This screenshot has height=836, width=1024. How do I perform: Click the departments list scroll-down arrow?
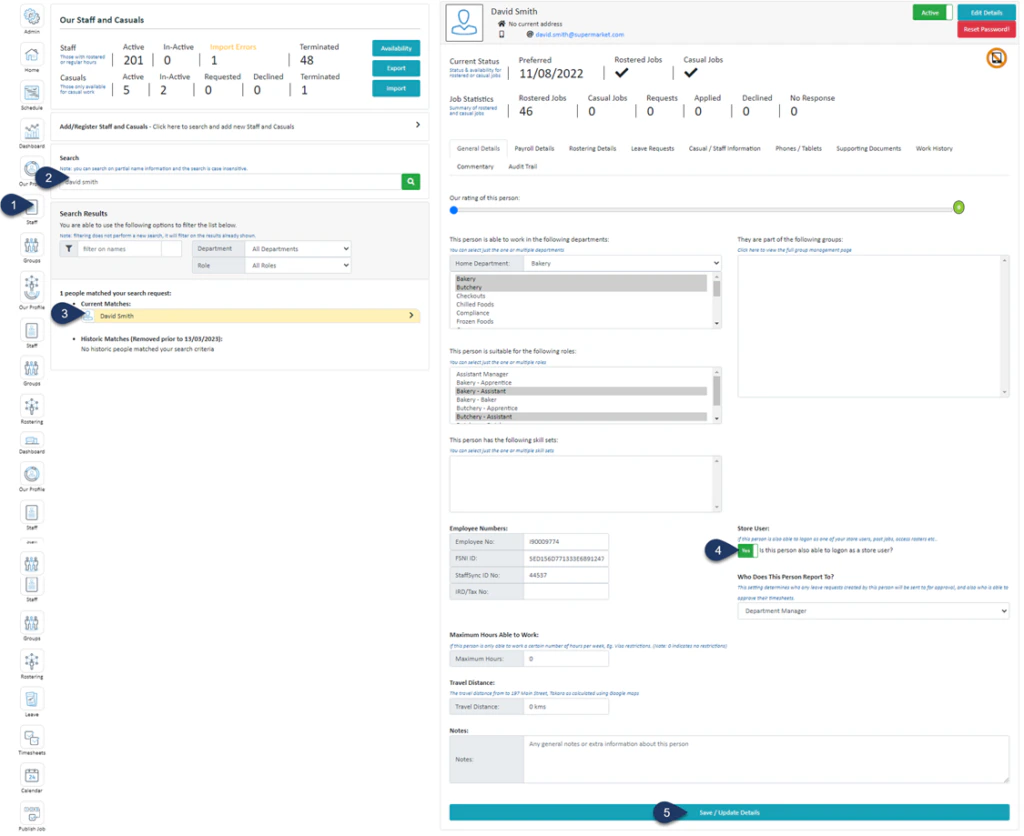716,323
